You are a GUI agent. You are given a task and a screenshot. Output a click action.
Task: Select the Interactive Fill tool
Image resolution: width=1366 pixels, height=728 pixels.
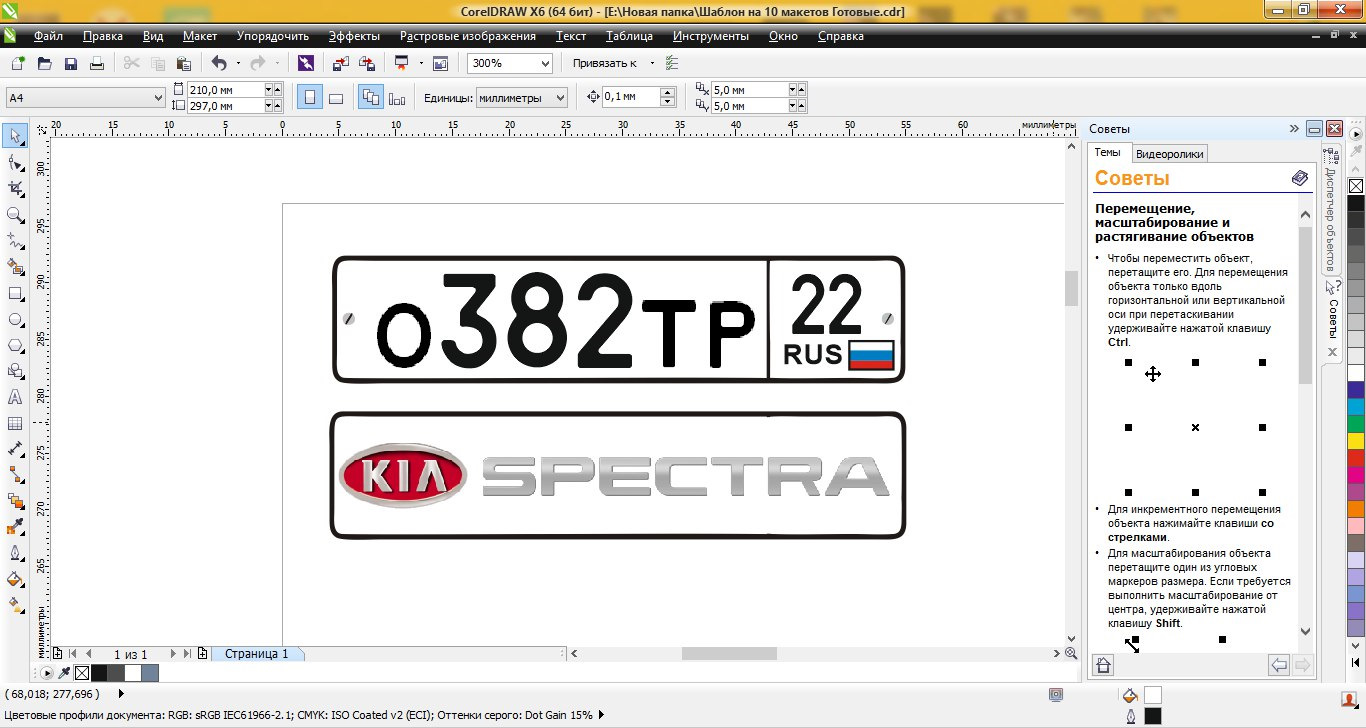pyautogui.click(x=15, y=605)
